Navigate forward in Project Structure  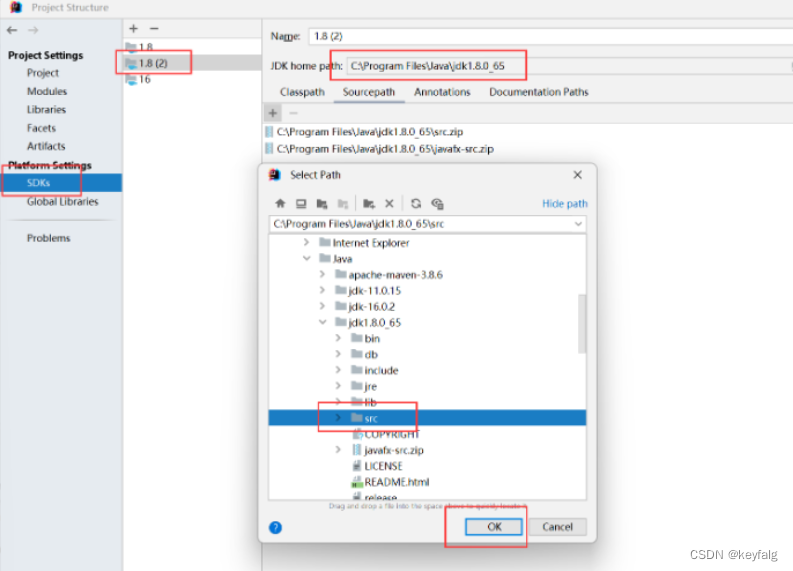coord(33,30)
